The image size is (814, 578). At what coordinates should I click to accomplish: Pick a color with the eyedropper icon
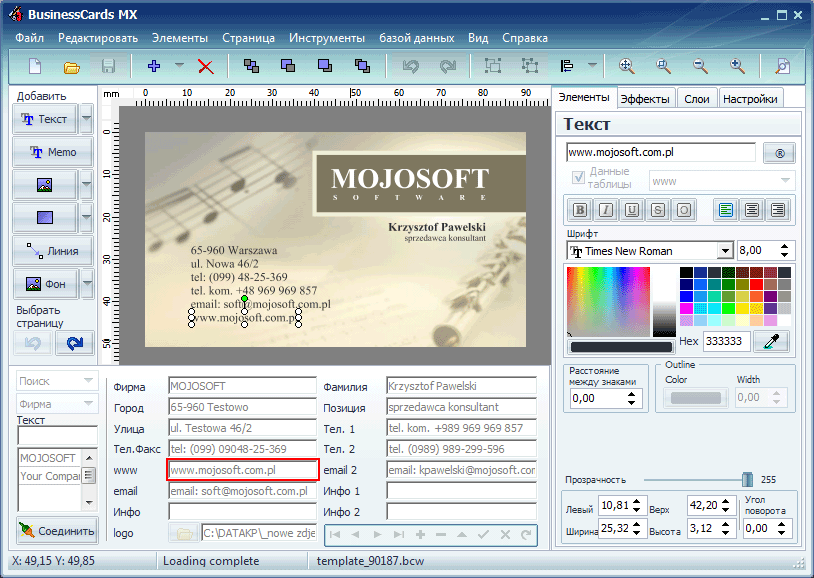pyautogui.click(x=771, y=341)
